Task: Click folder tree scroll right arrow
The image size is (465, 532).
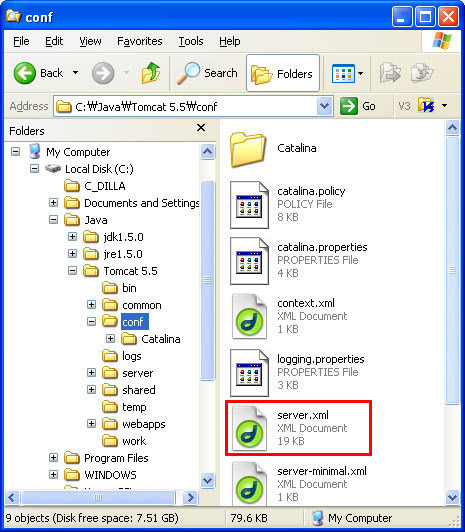Action: point(190,498)
